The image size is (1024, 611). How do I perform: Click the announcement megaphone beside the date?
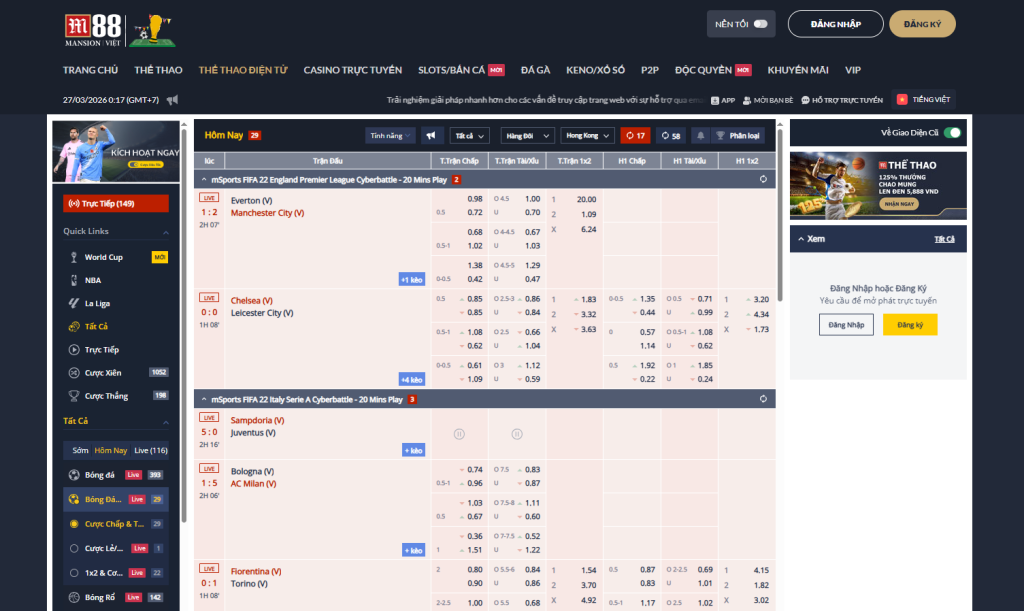[172, 100]
